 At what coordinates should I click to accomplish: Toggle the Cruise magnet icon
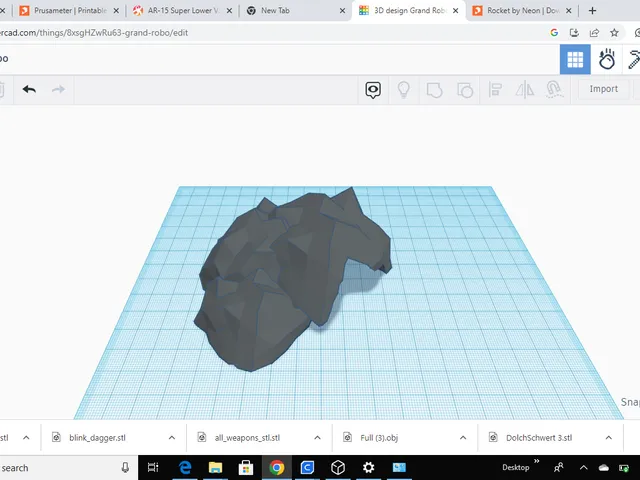pyautogui.click(x=554, y=89)
